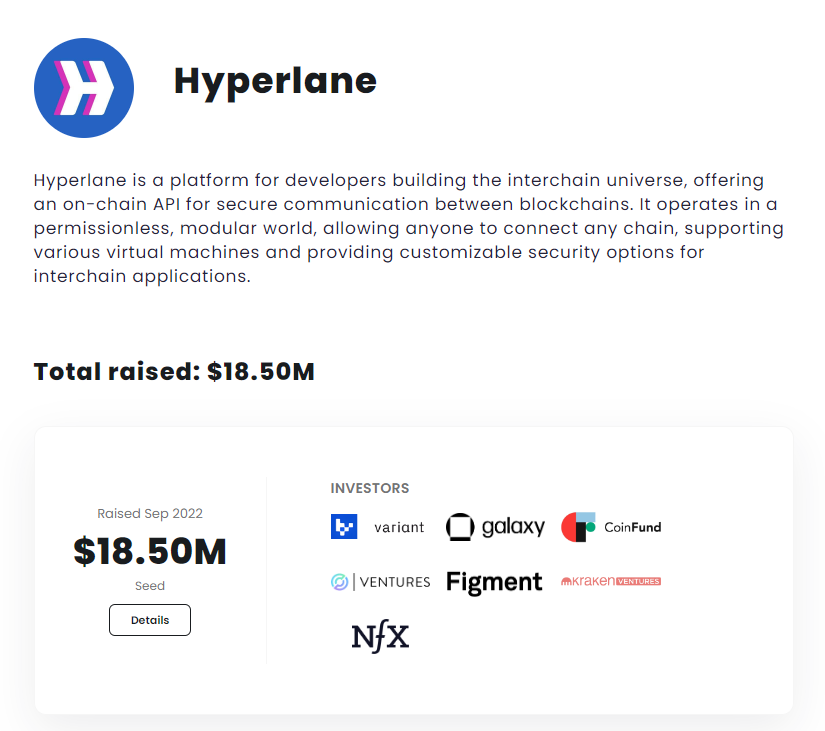
Task: Click the Polychain Ventures logo
Action: click(x=380, y=581)
